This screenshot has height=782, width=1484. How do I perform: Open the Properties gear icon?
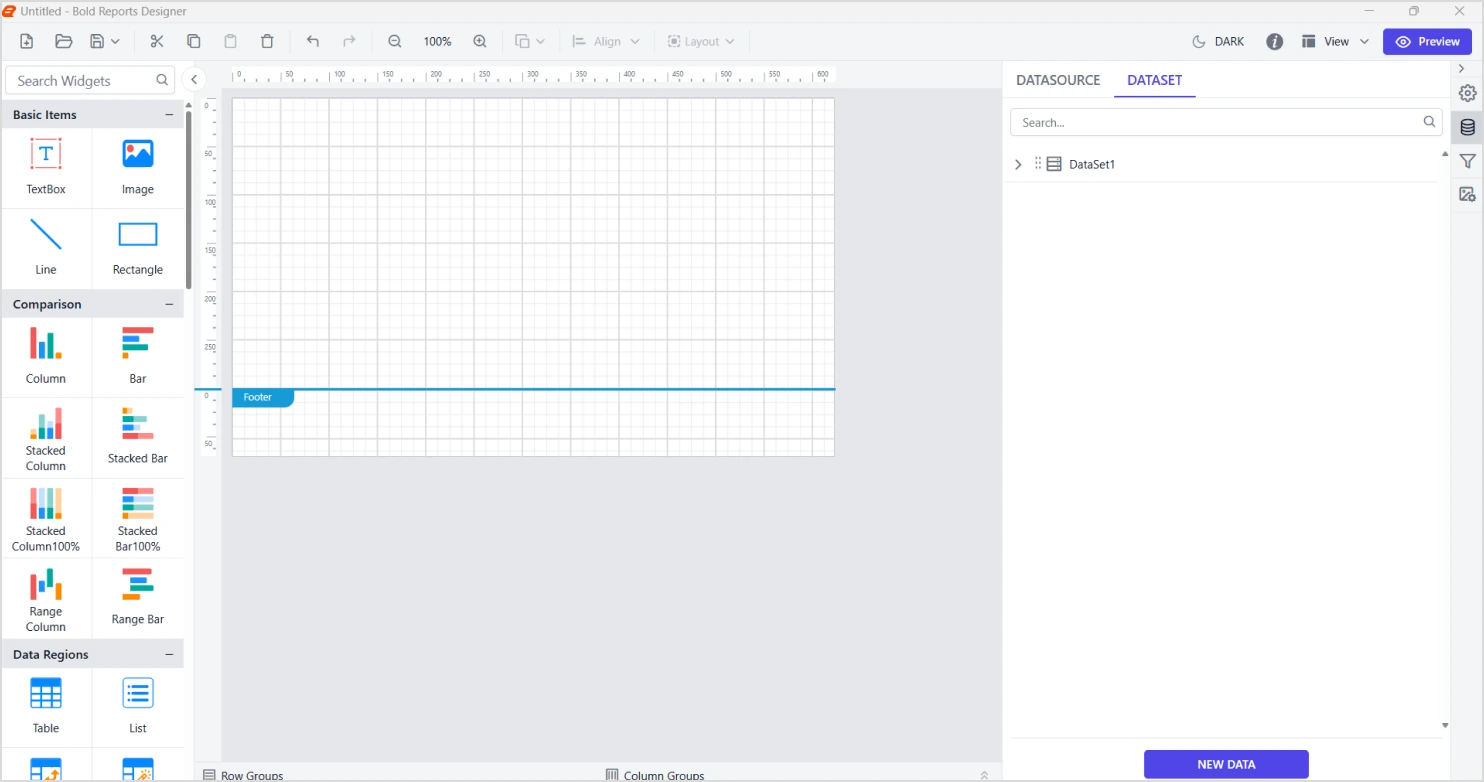click(1467, 93)
